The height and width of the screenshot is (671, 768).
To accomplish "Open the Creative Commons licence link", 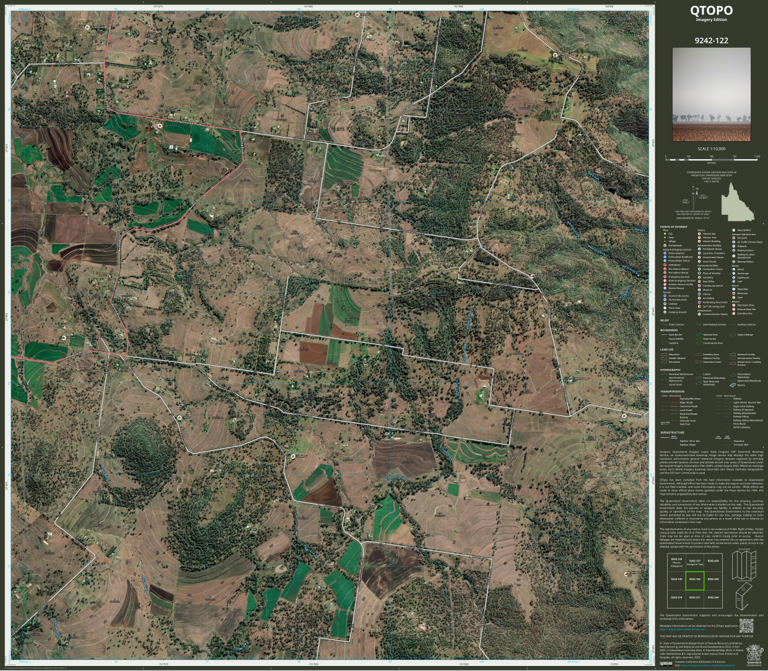I will [708, 665].
